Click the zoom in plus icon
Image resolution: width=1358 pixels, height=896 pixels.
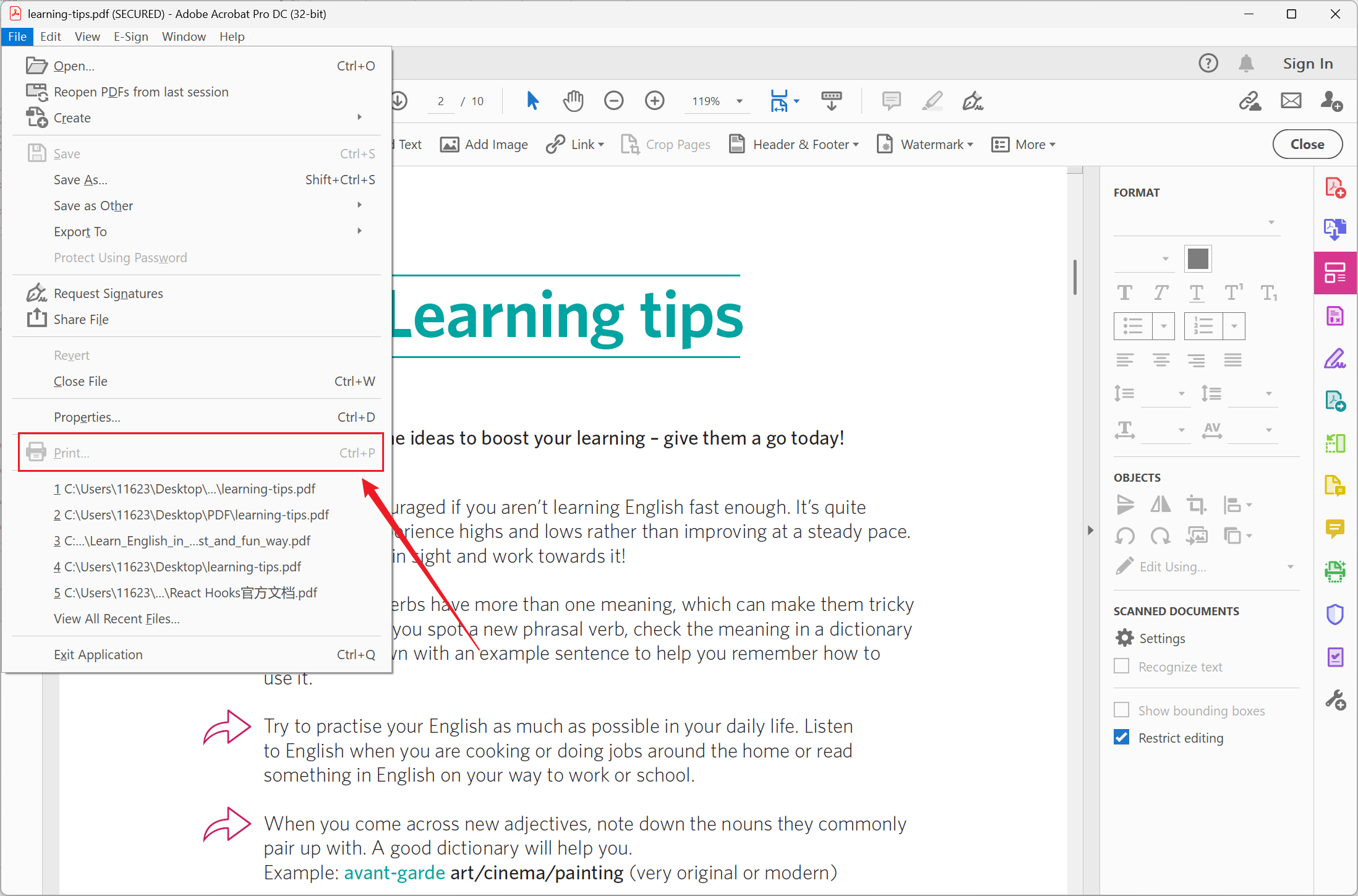[x=654, y=101]
